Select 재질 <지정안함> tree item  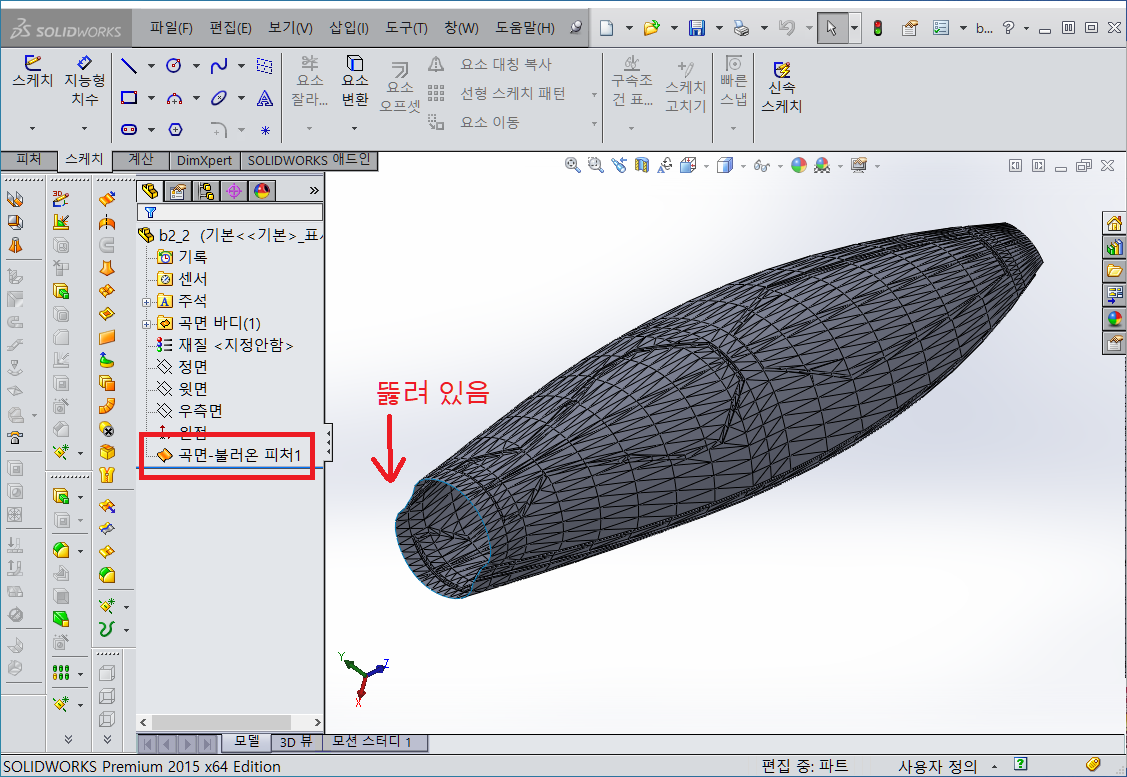pyautogui.click(x=225, y=345)
